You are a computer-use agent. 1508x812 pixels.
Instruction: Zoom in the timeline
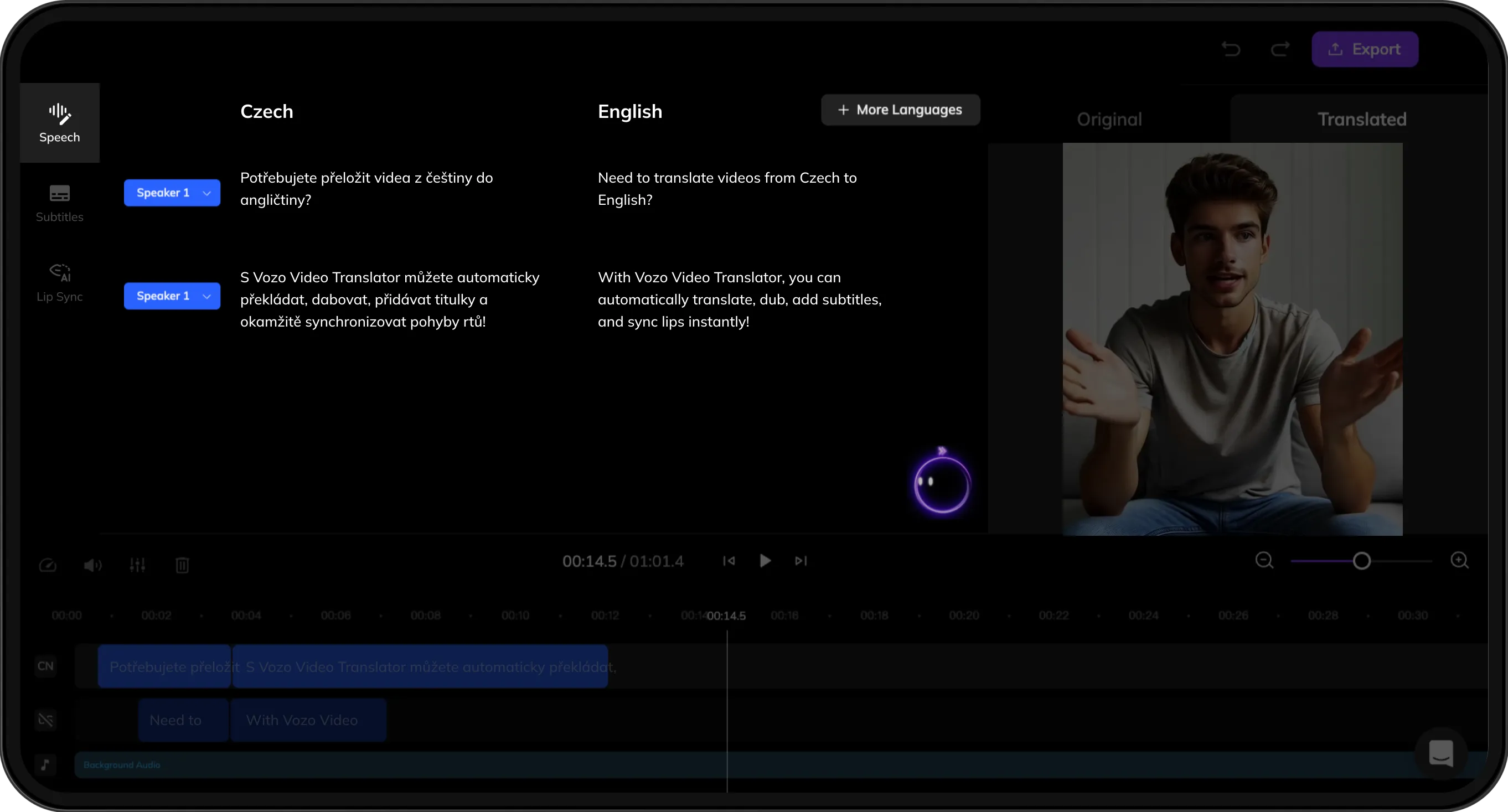point(1459,560)
